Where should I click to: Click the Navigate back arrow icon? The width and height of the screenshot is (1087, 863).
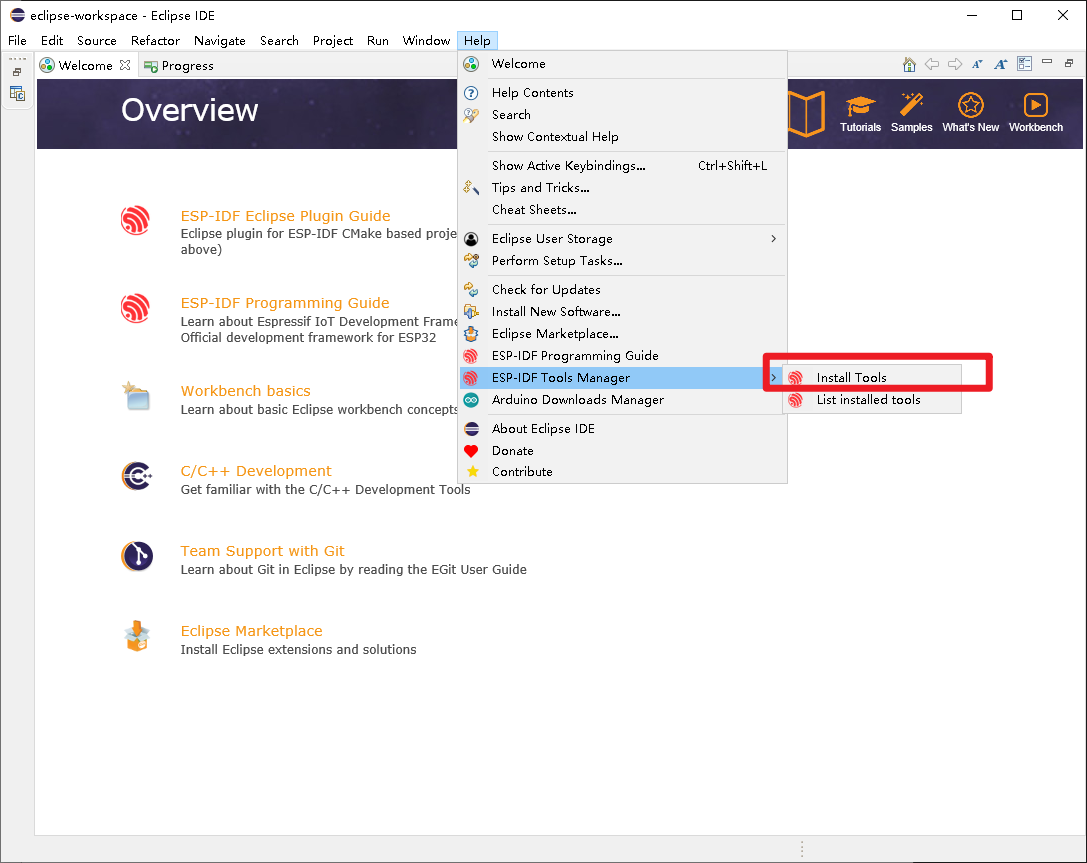[x=932, y=64]
